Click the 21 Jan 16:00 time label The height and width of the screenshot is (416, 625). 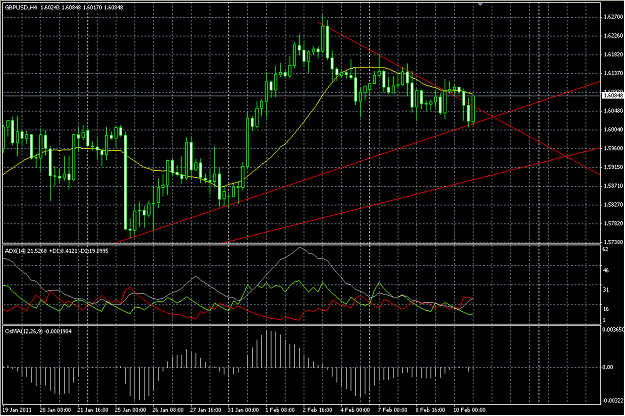92,410
